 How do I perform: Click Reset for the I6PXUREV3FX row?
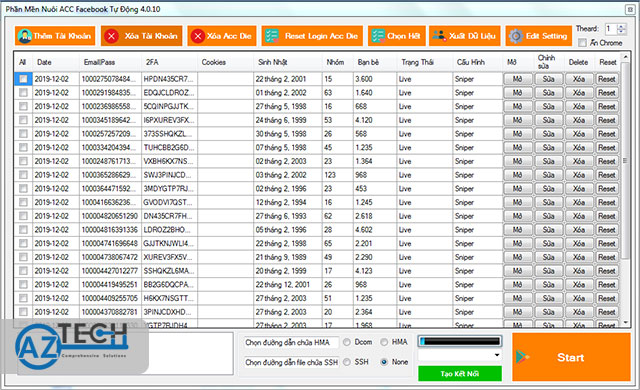click(x=607, y=120)
